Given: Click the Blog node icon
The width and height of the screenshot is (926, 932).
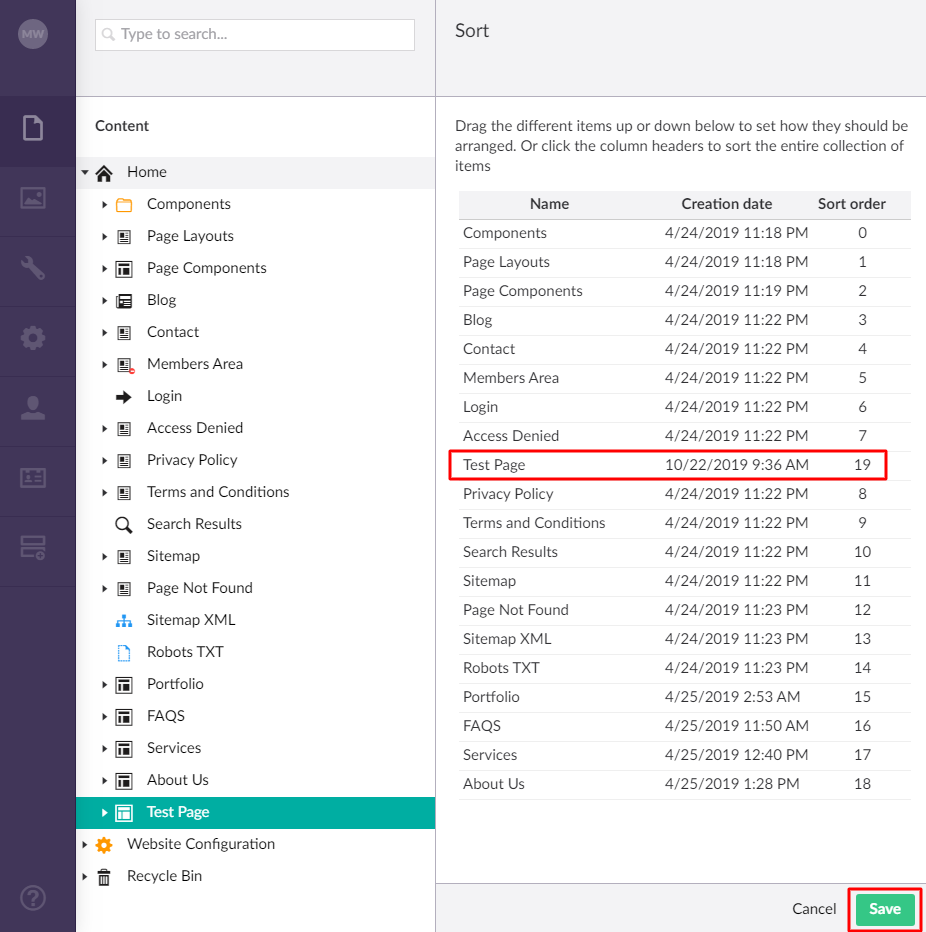Looking at the screenshot, I should point(124,301).
